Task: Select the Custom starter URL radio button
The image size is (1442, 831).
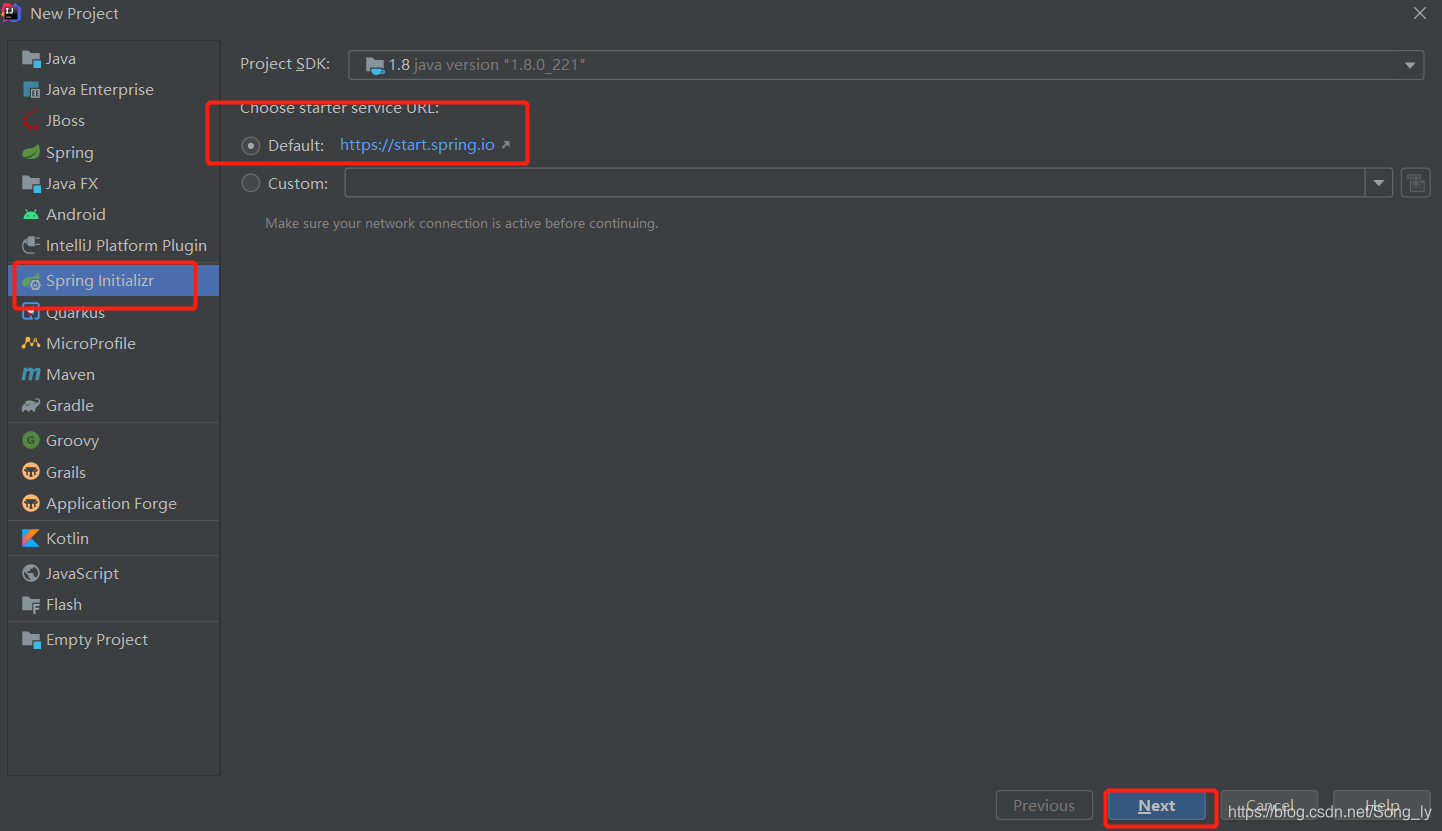Action: [251, 183]
